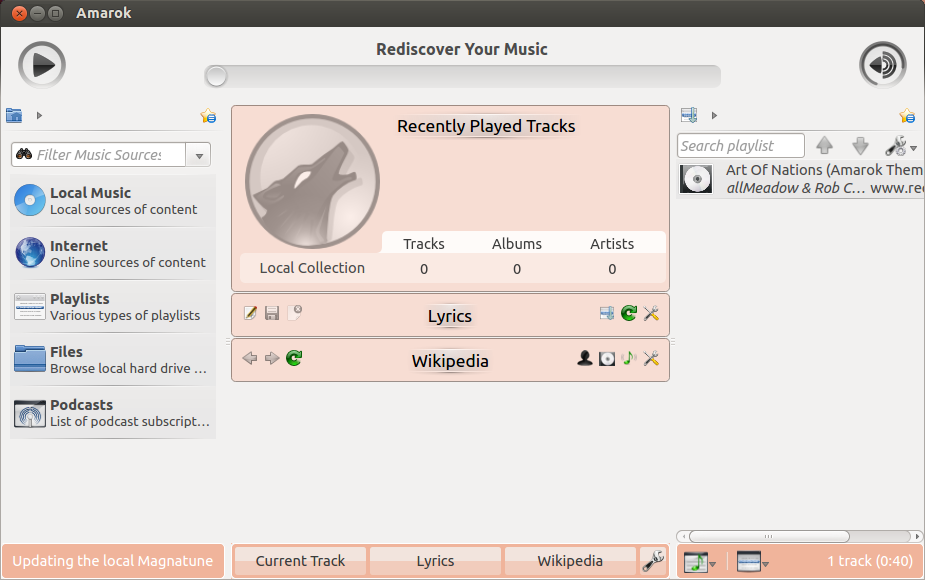The height and width of the screenshot is (580, 925).
Task: Open the Playlists category
Action: coord(113,307)
